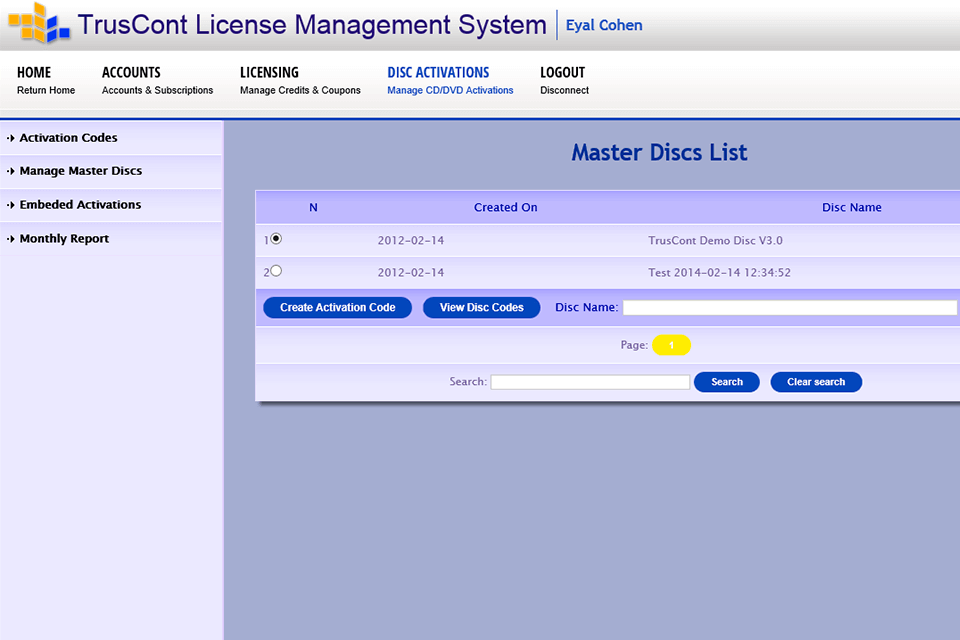Screen dimensions: 960x640
Task: Switch to the DISC ACTIVATIONS tab
Action: 438,72
